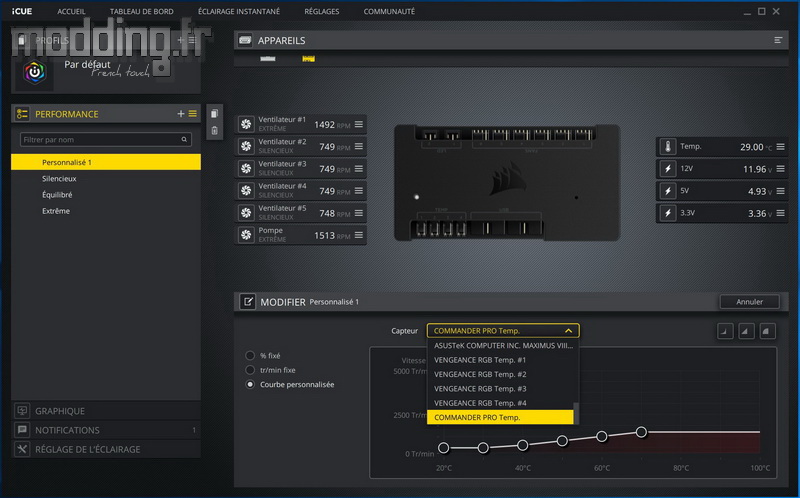Choose COMMANDER PRO Temp. in sensor list
This screenshot has width=800, height=498.
click(500, 417)
